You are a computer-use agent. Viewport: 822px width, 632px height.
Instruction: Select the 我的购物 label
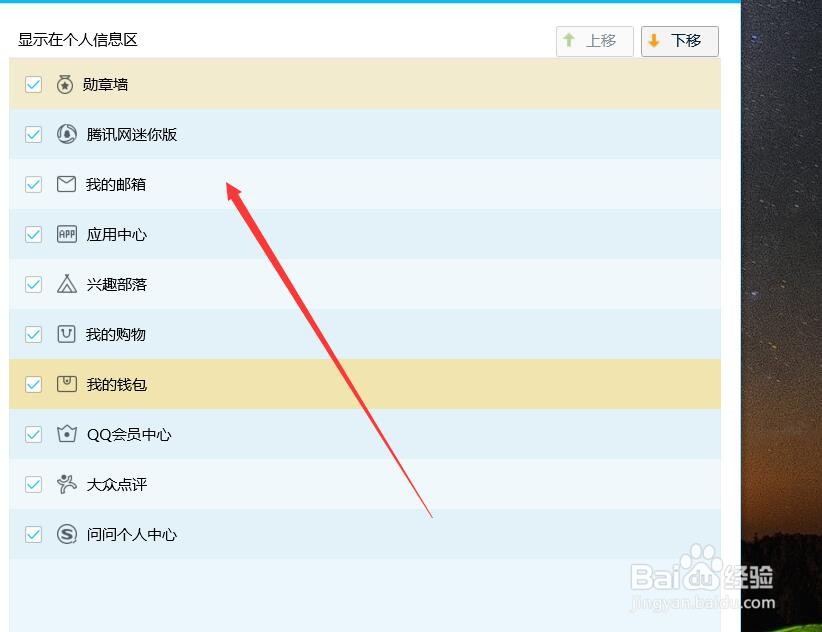[116, 334]
